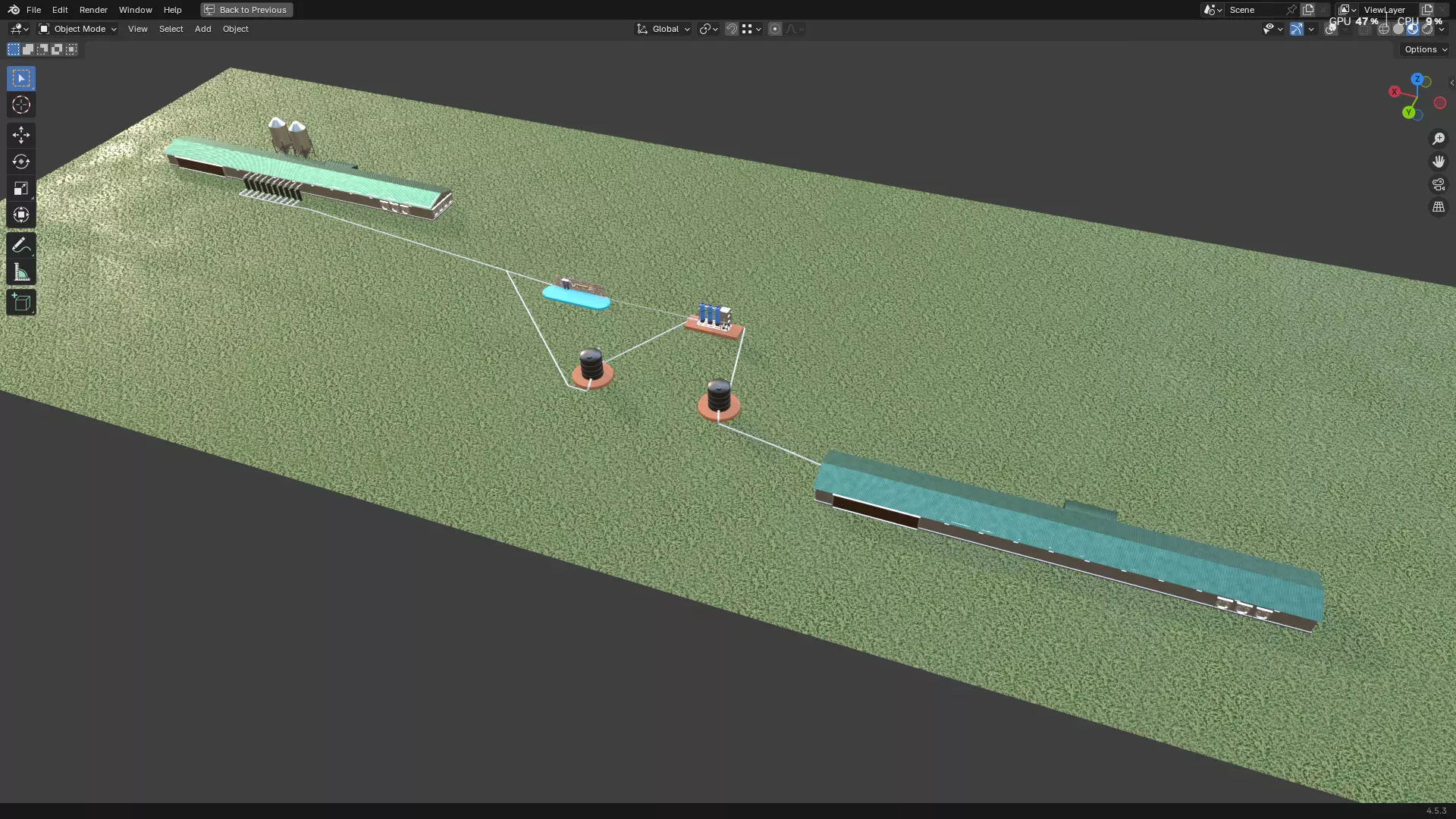The width and height of the screenshot is (1456, 819).
Task: Open the Help menu
Action: (172, 10)
